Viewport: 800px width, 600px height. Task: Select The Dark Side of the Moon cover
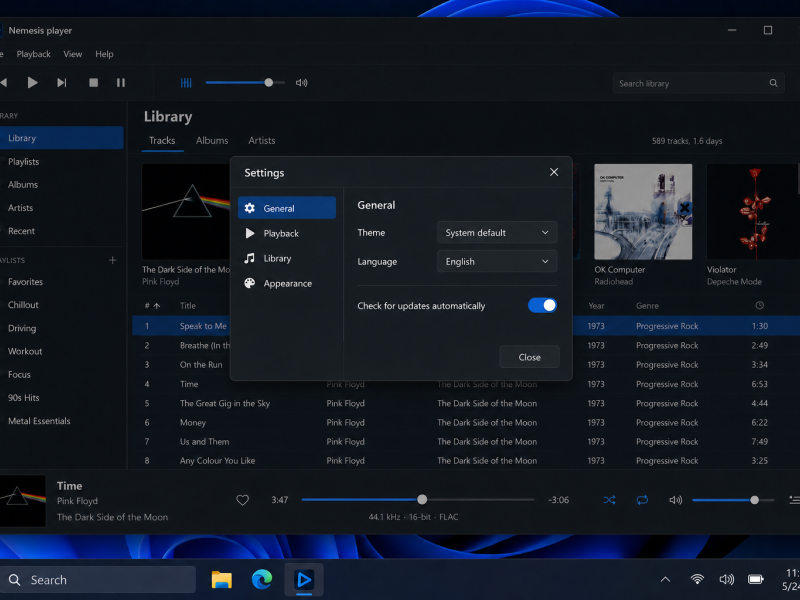[186, 212]
